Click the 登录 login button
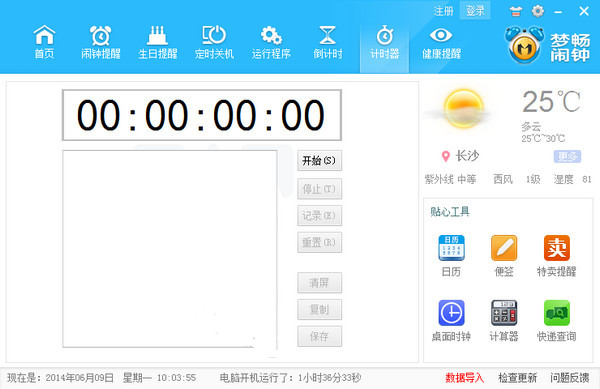600x389 pixels. pyautogui.click(x=475, y=11)
